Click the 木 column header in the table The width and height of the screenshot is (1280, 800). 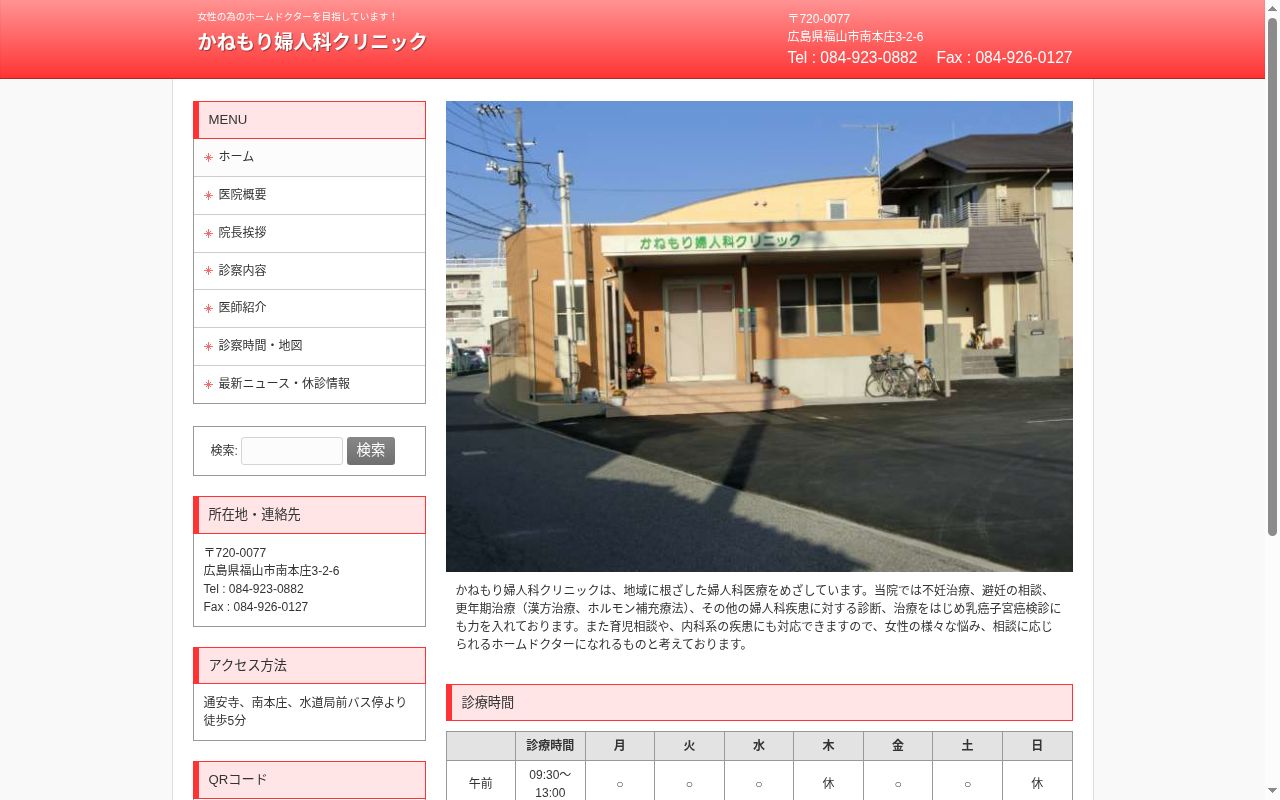[828, 746]
